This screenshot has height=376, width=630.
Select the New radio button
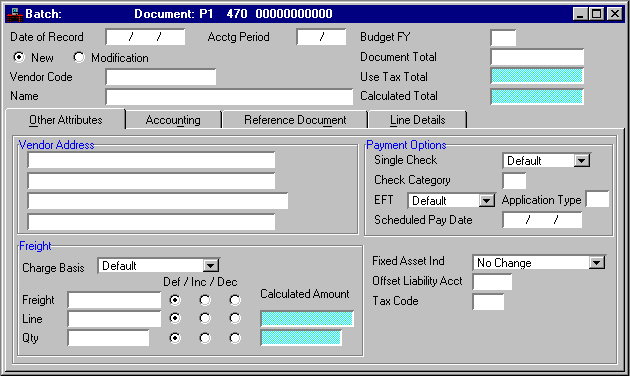click(x=18, y=57)
